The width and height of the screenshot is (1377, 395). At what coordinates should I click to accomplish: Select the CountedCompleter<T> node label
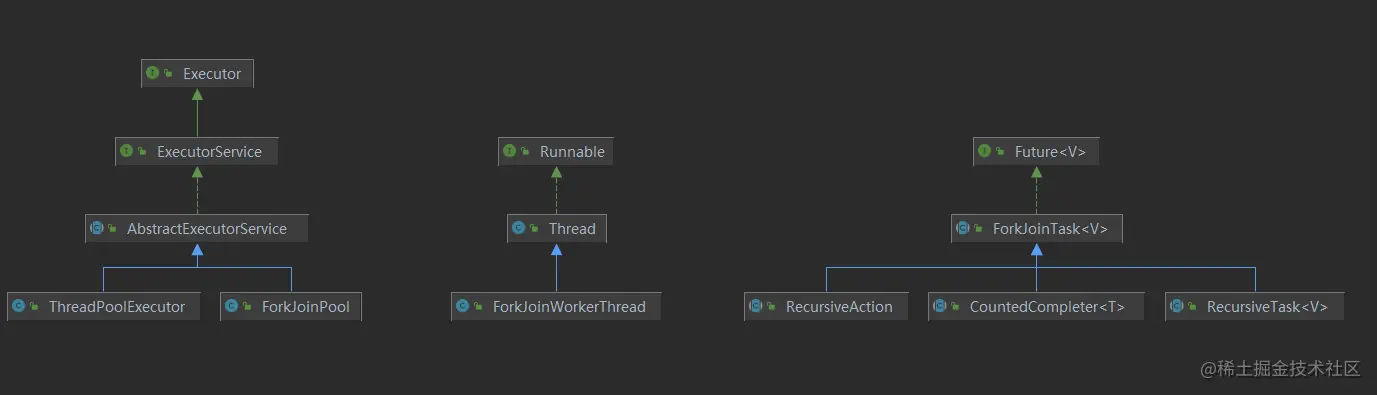1047,307
